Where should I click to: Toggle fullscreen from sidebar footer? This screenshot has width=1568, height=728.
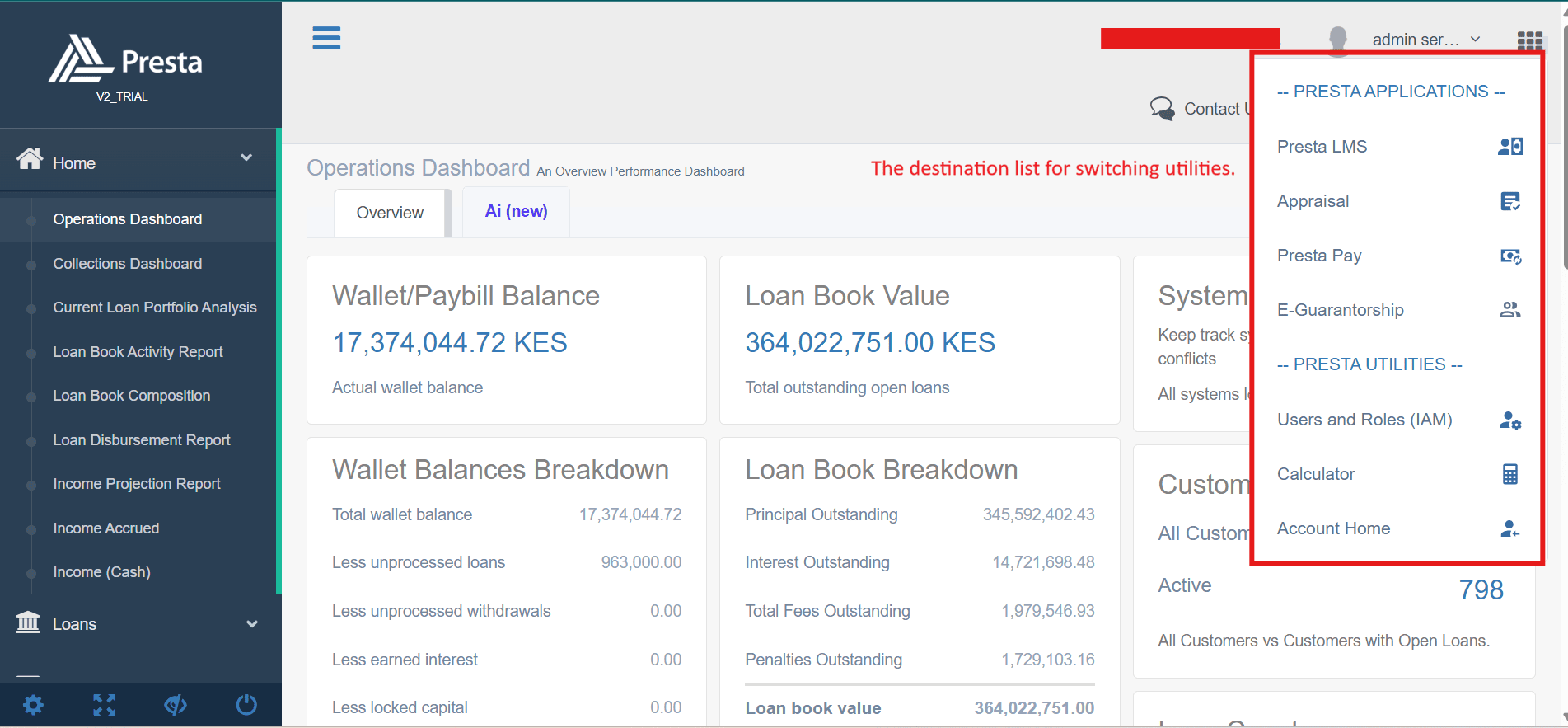(x=104, y=705)
